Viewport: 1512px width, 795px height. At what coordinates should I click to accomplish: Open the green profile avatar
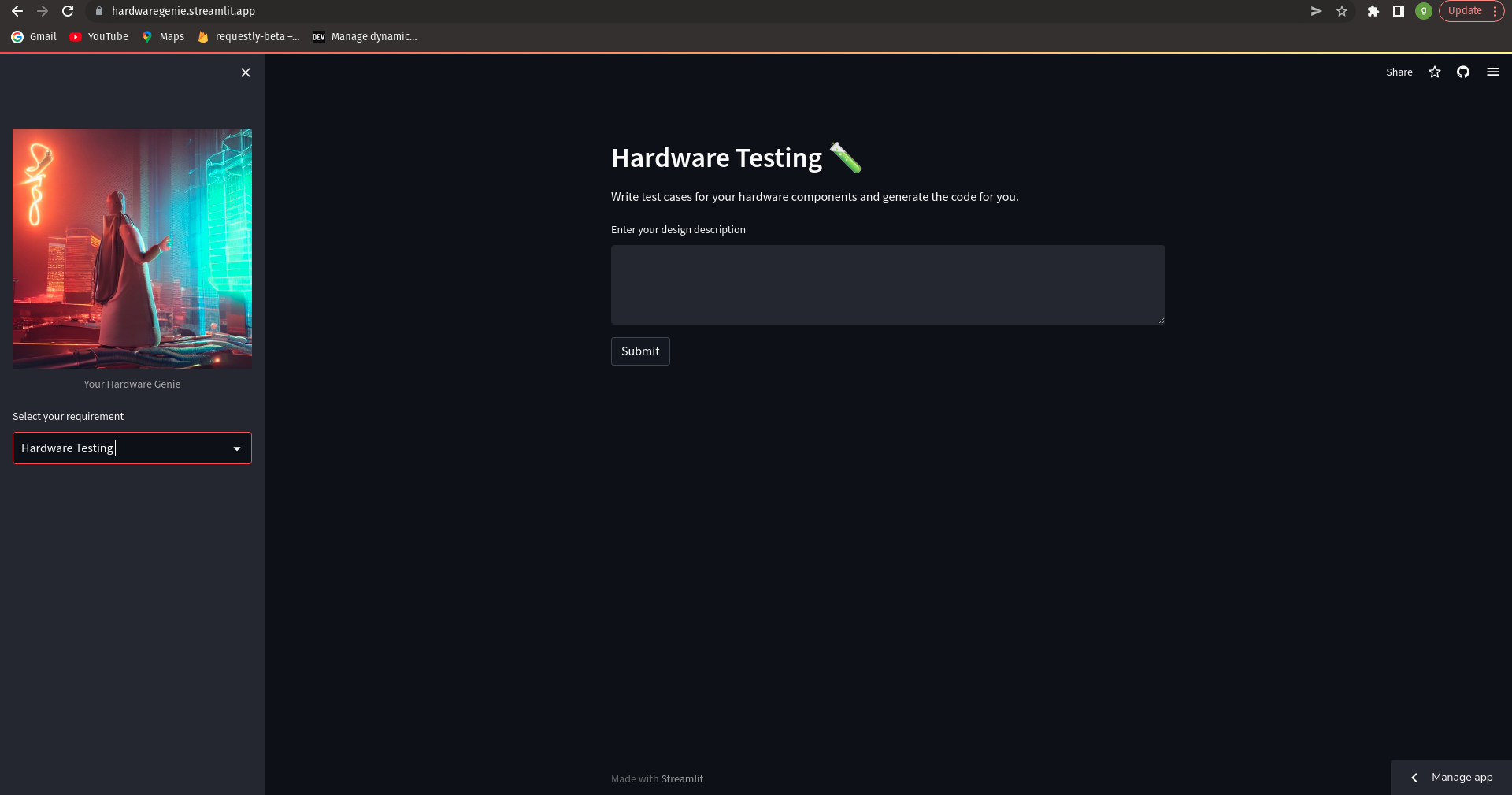1424,11
